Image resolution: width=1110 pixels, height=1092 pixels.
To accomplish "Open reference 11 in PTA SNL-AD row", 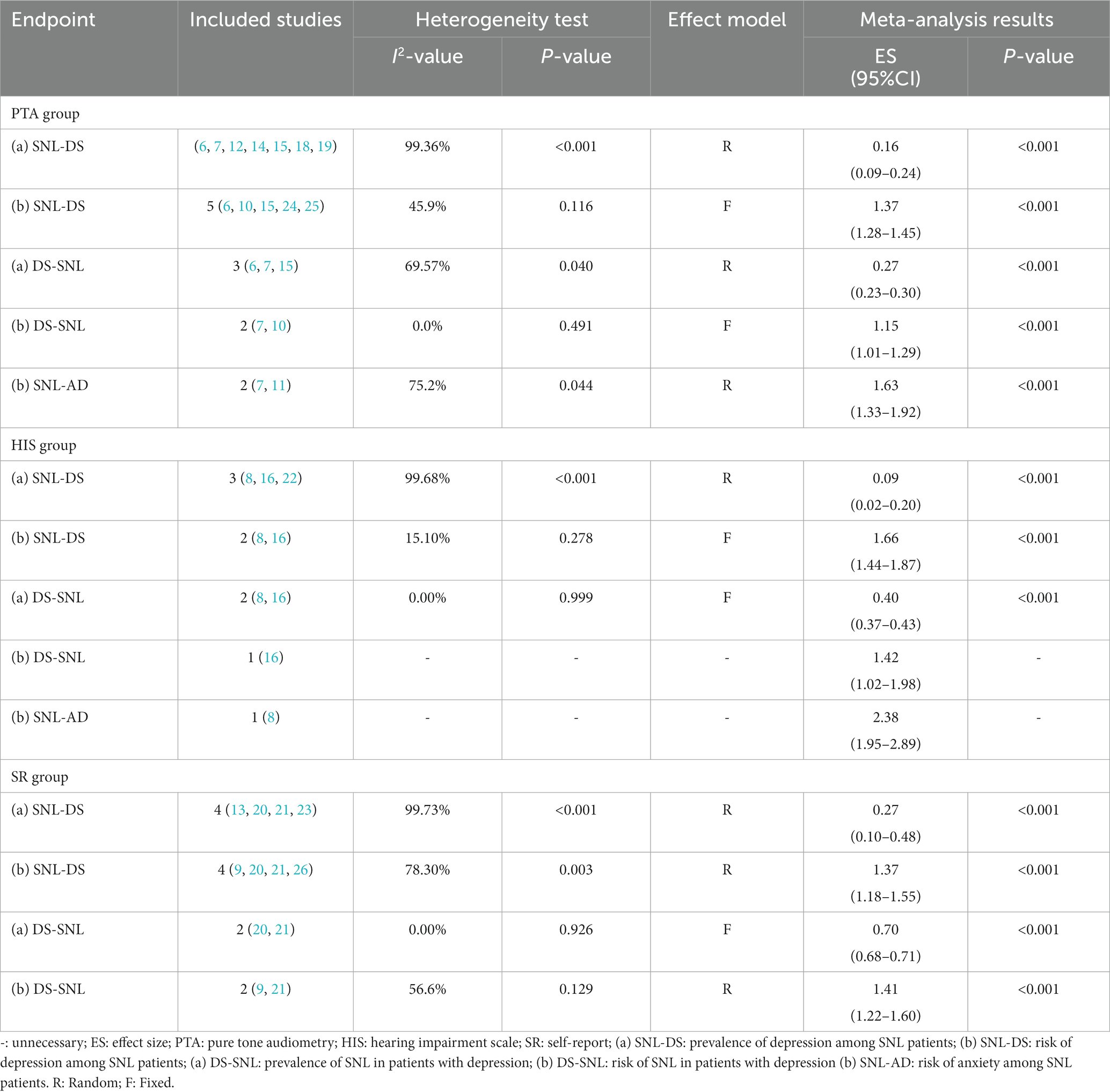I will click(x=279, y=385).
